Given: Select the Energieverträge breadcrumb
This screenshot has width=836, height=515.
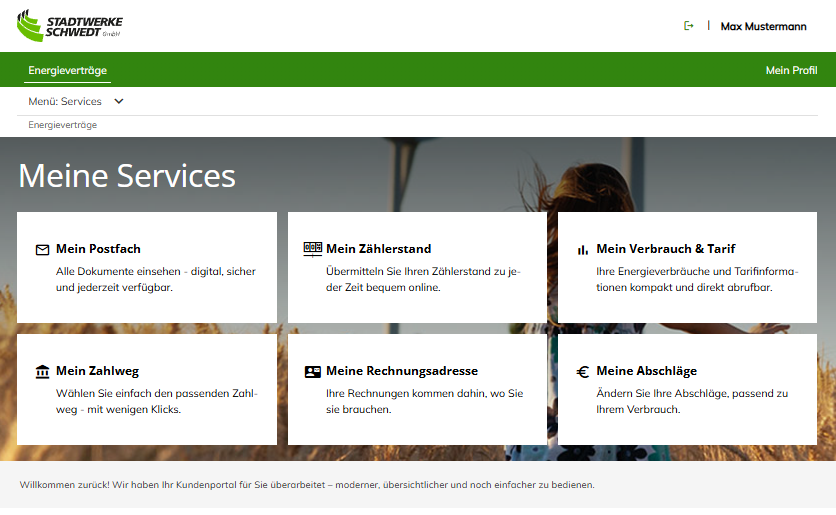Looking at the screenshot, I should [62, 125].
